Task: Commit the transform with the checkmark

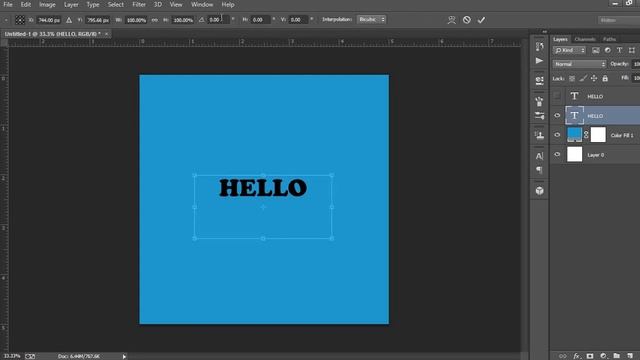Action: tap(482, 20)
